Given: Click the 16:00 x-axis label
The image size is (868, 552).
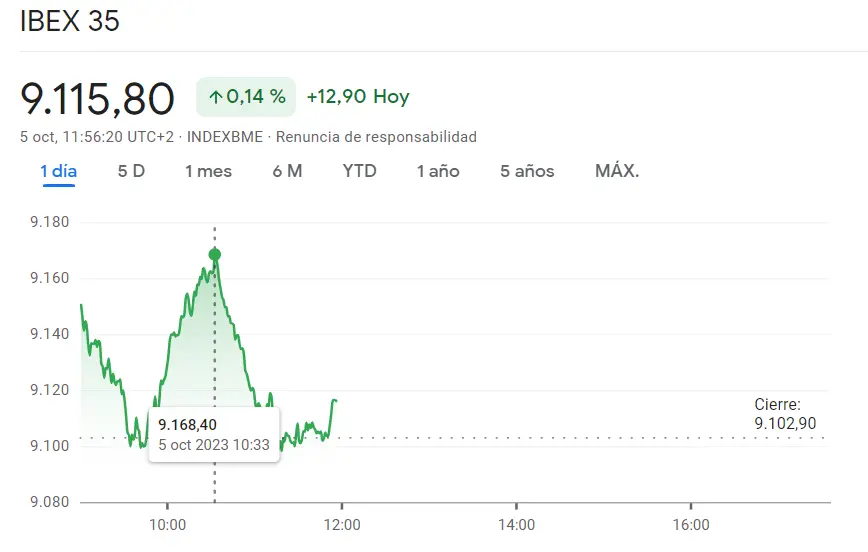Looking at the screenshot, I should coord(691,525).
